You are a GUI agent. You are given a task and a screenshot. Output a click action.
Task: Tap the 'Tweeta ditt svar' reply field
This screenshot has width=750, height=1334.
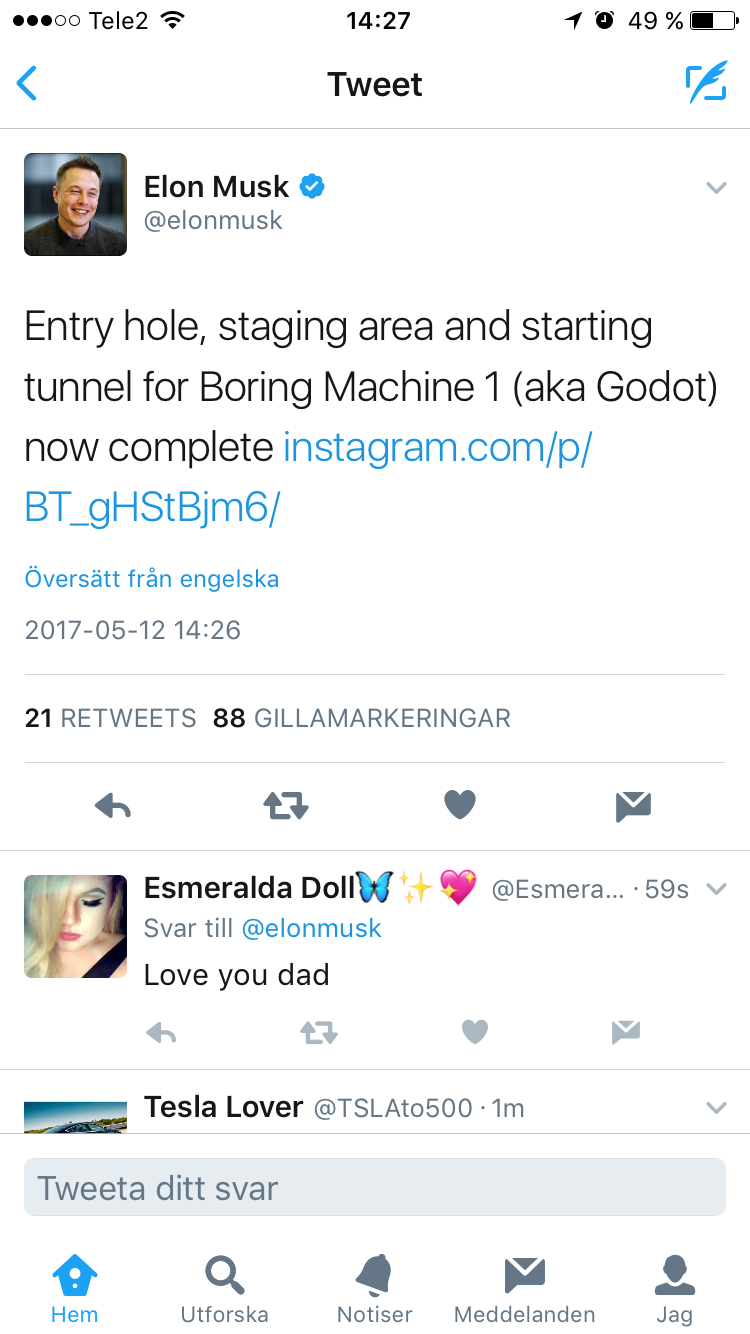click(375, 1188)
